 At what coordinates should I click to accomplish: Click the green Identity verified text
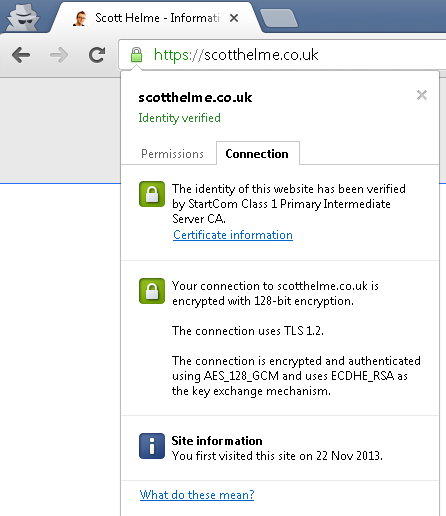coord(179,118)
